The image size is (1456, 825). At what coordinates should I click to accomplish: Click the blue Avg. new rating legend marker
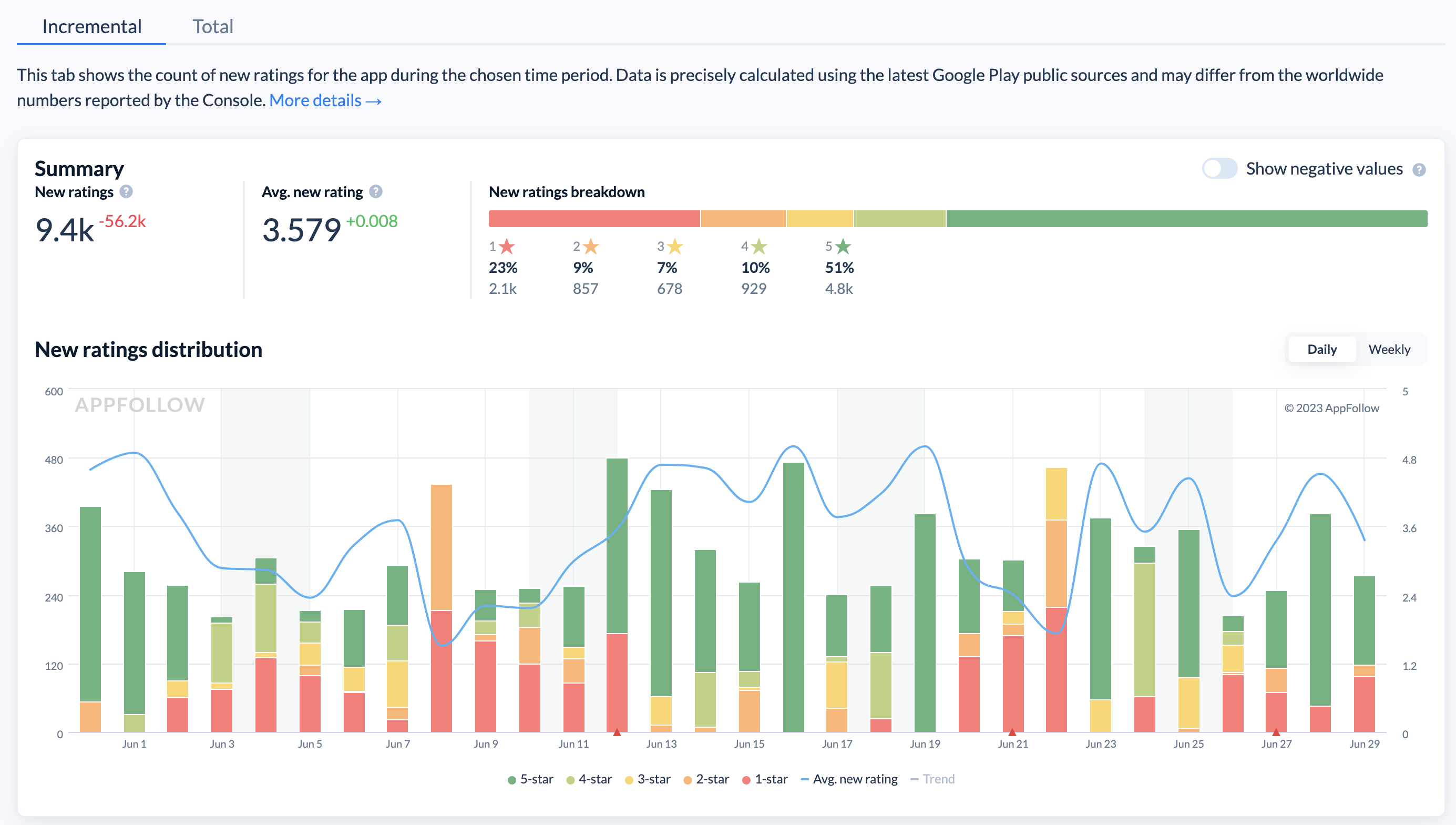(805, 779)
